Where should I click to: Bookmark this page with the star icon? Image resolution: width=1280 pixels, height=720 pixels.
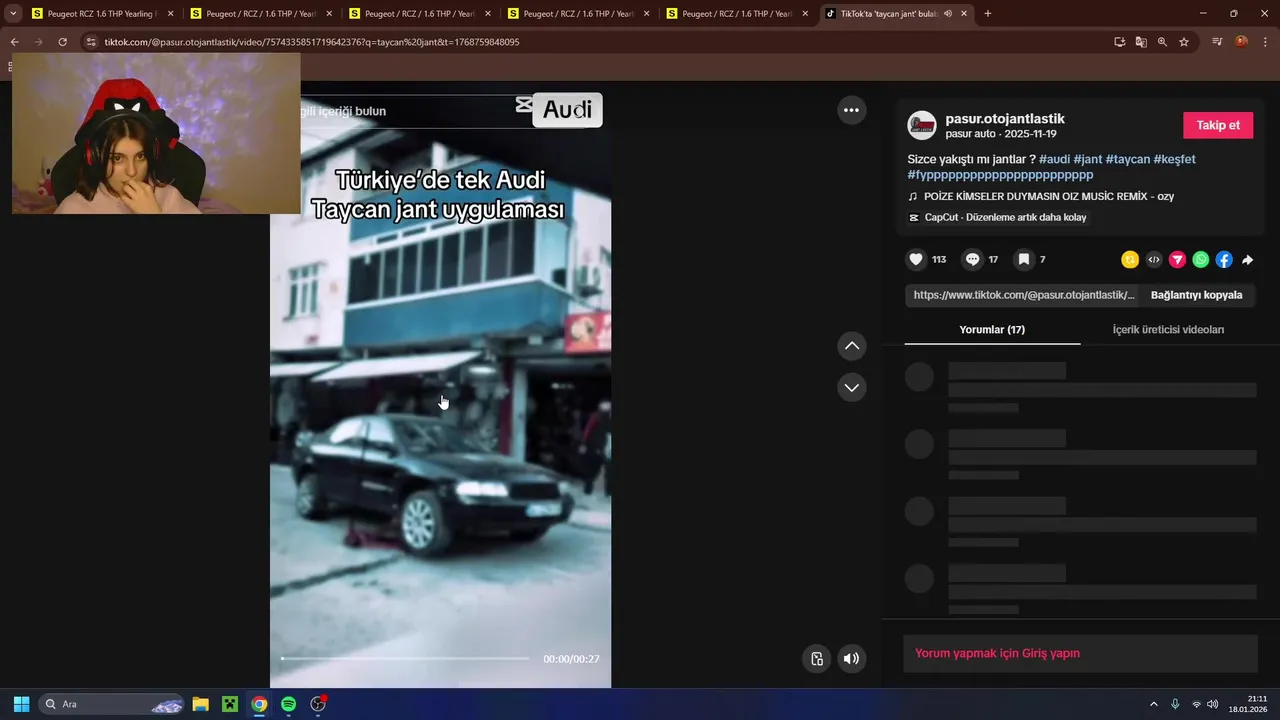(1184, 42)
